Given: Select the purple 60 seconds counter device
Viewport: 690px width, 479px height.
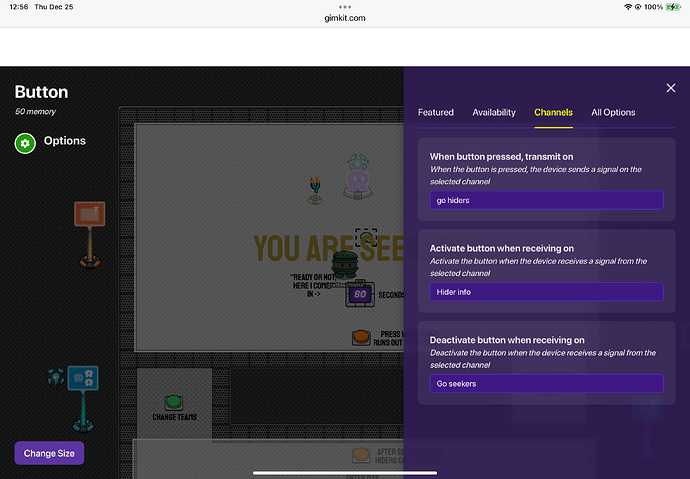Looking at the screenshot, I should [x=360, y=294].
